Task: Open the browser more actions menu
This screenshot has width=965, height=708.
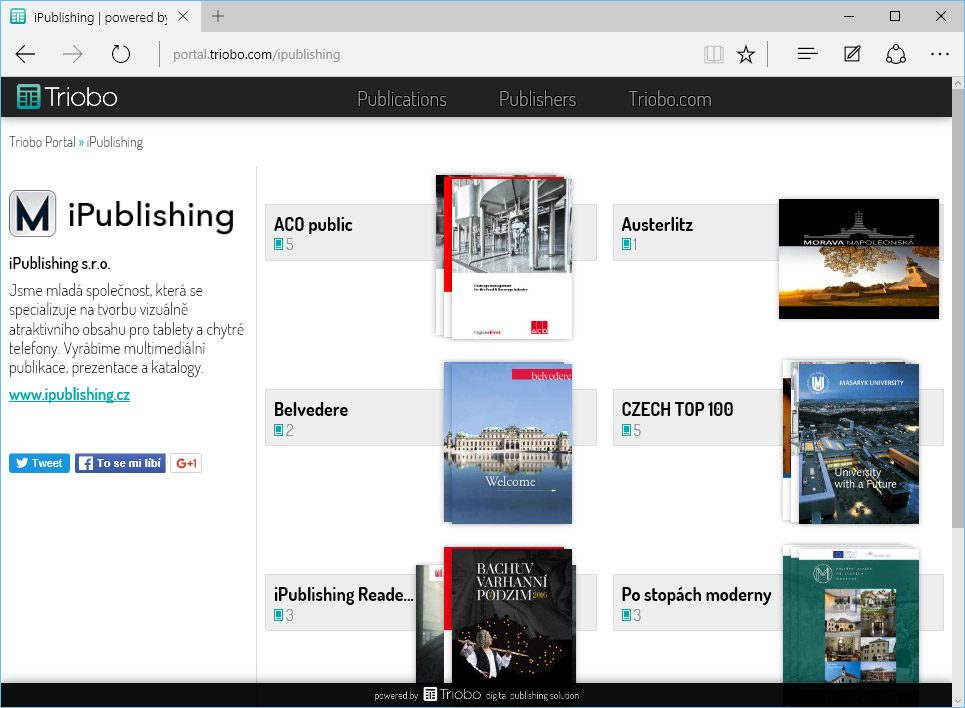Action: (x=940, y=54)
